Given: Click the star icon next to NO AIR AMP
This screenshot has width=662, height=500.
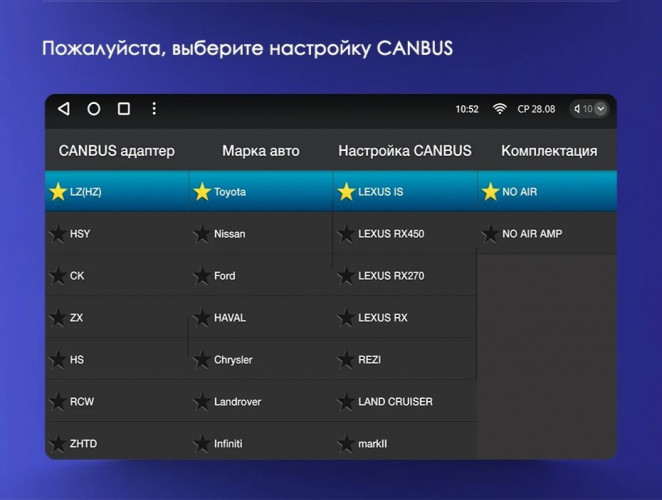Looking at the screenshot, I should (489, 234).
